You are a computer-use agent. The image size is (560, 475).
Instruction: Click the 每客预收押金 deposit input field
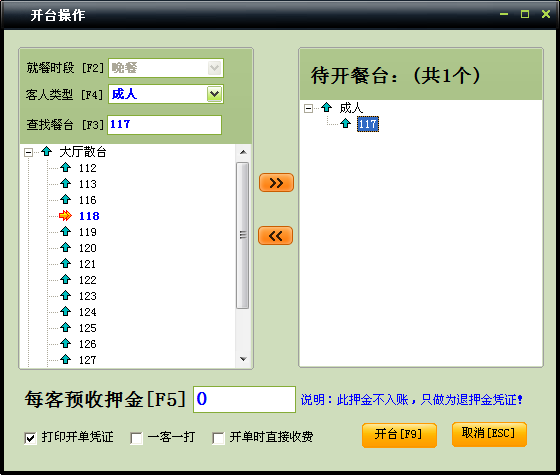pos(244,399)
